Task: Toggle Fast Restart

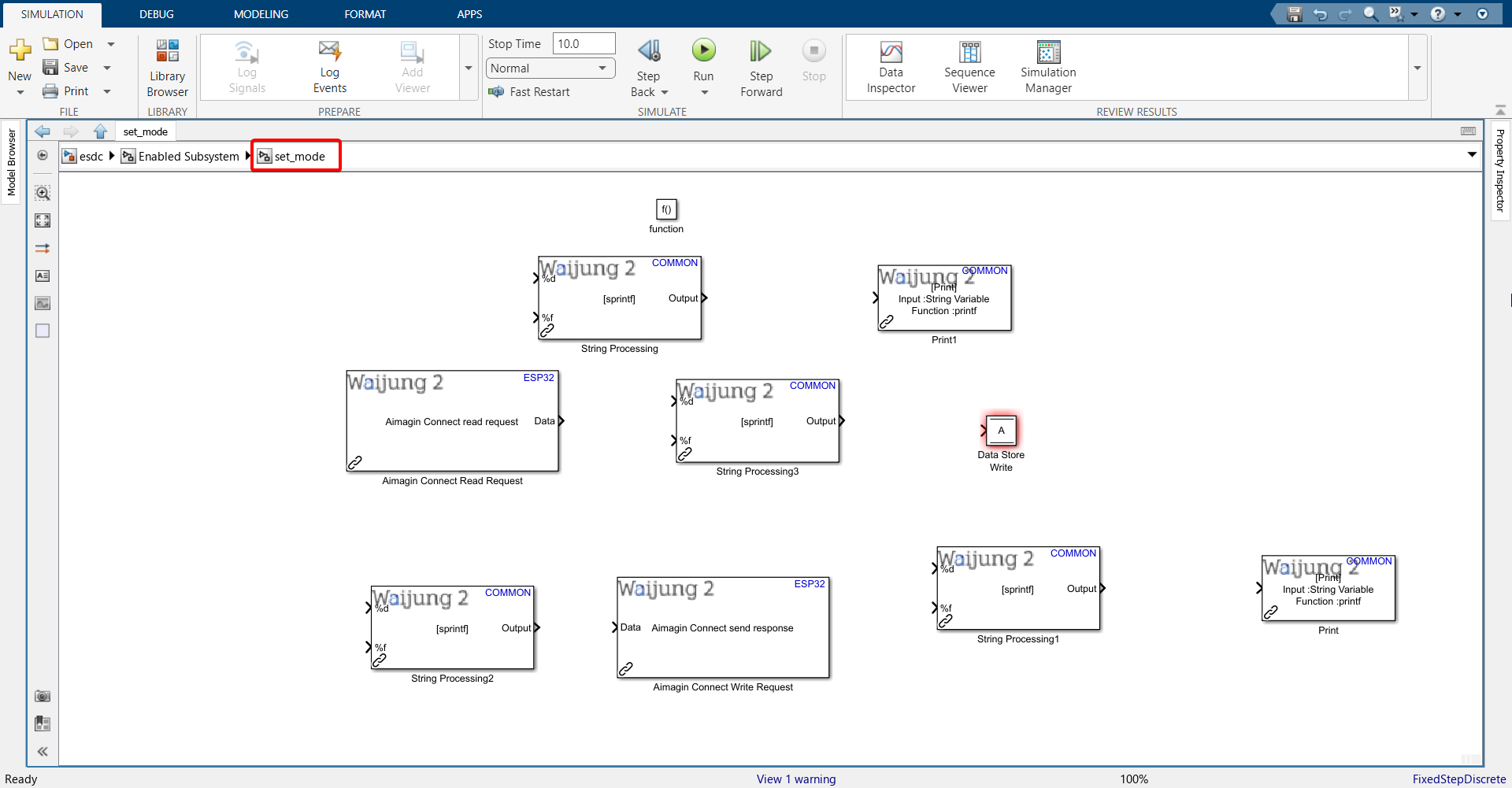Action: [528, 92]
